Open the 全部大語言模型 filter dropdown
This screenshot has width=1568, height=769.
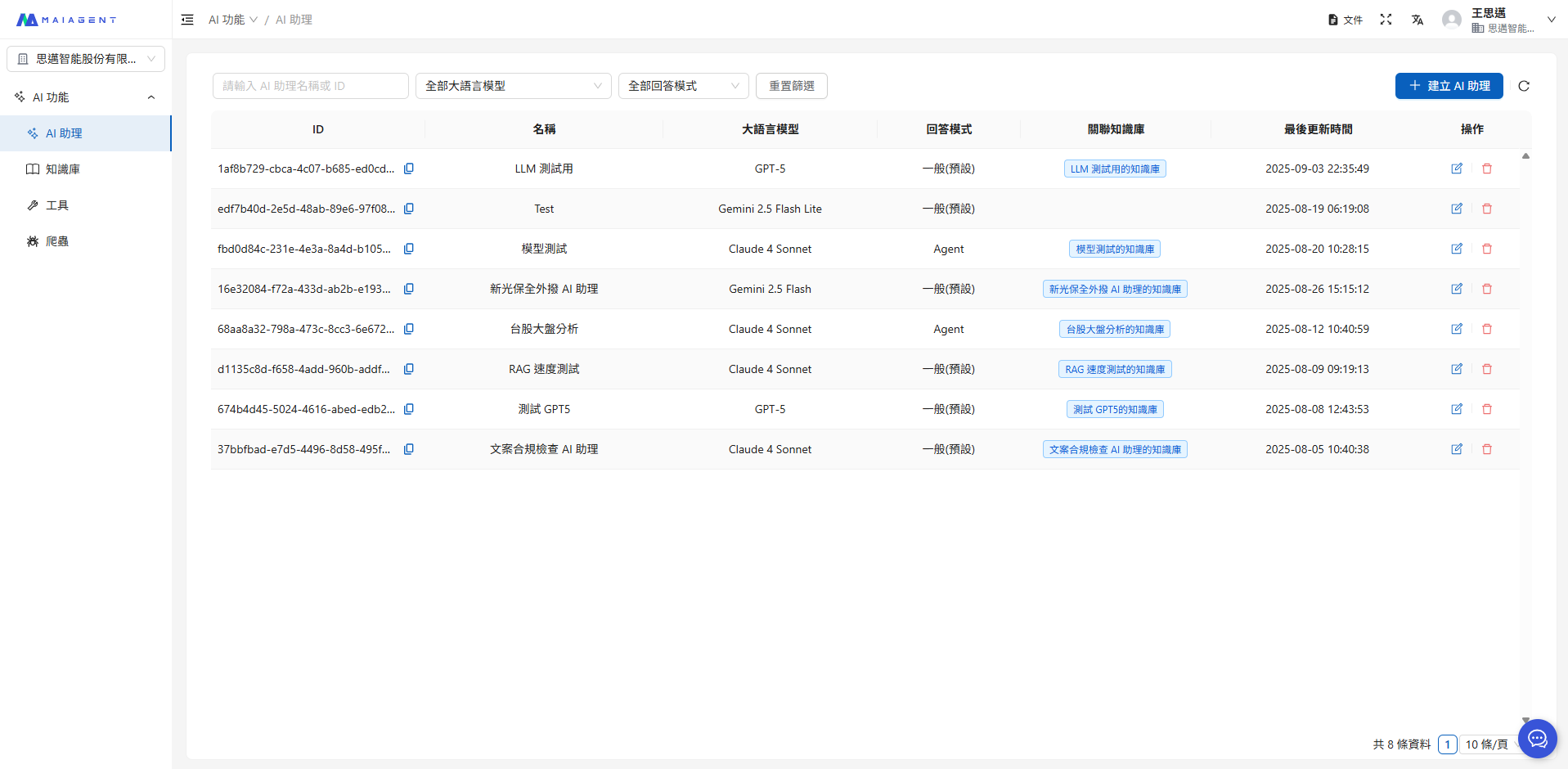(513, 86)
